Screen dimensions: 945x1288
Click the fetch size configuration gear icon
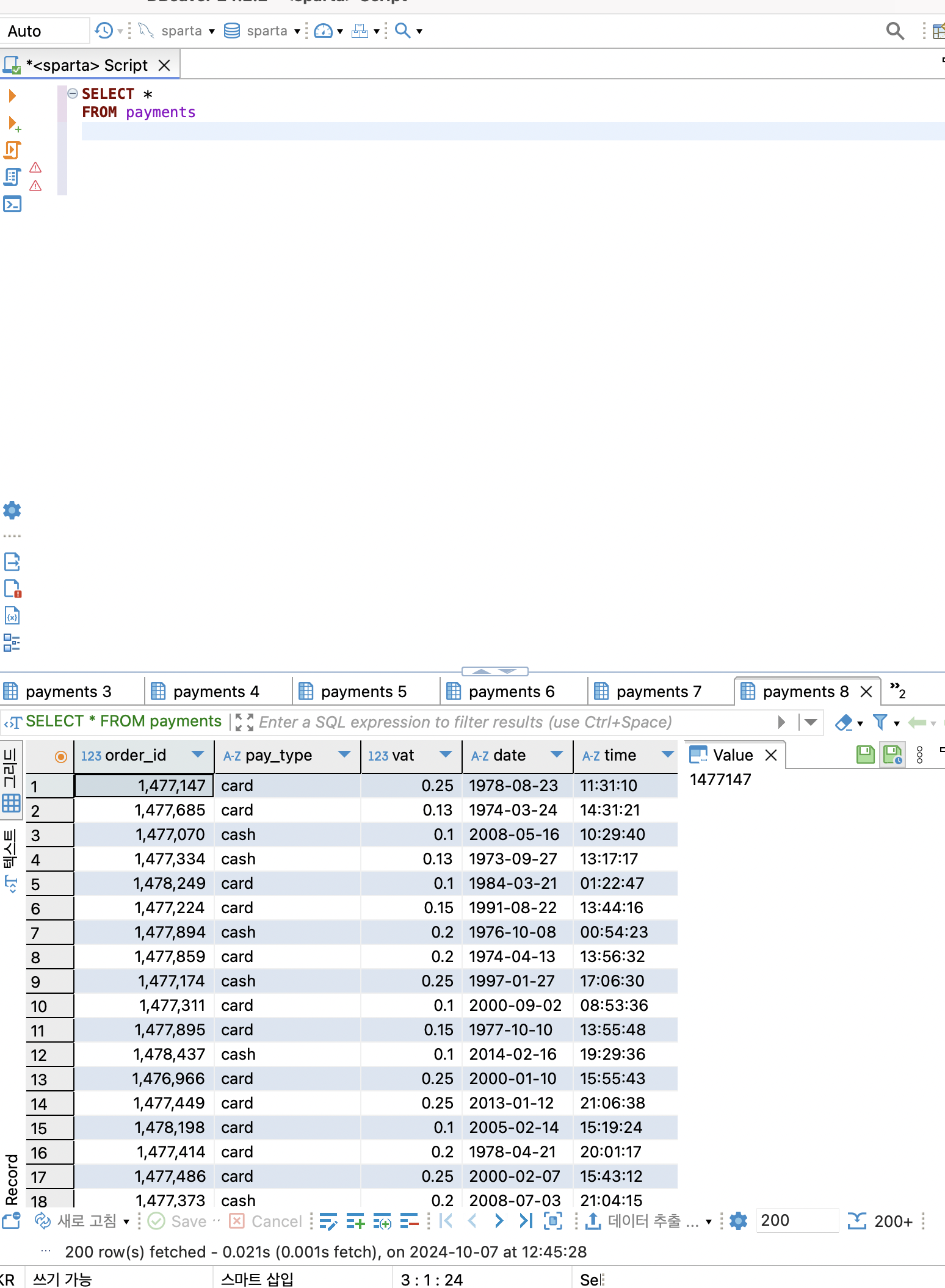click(x=738, y=1221)
